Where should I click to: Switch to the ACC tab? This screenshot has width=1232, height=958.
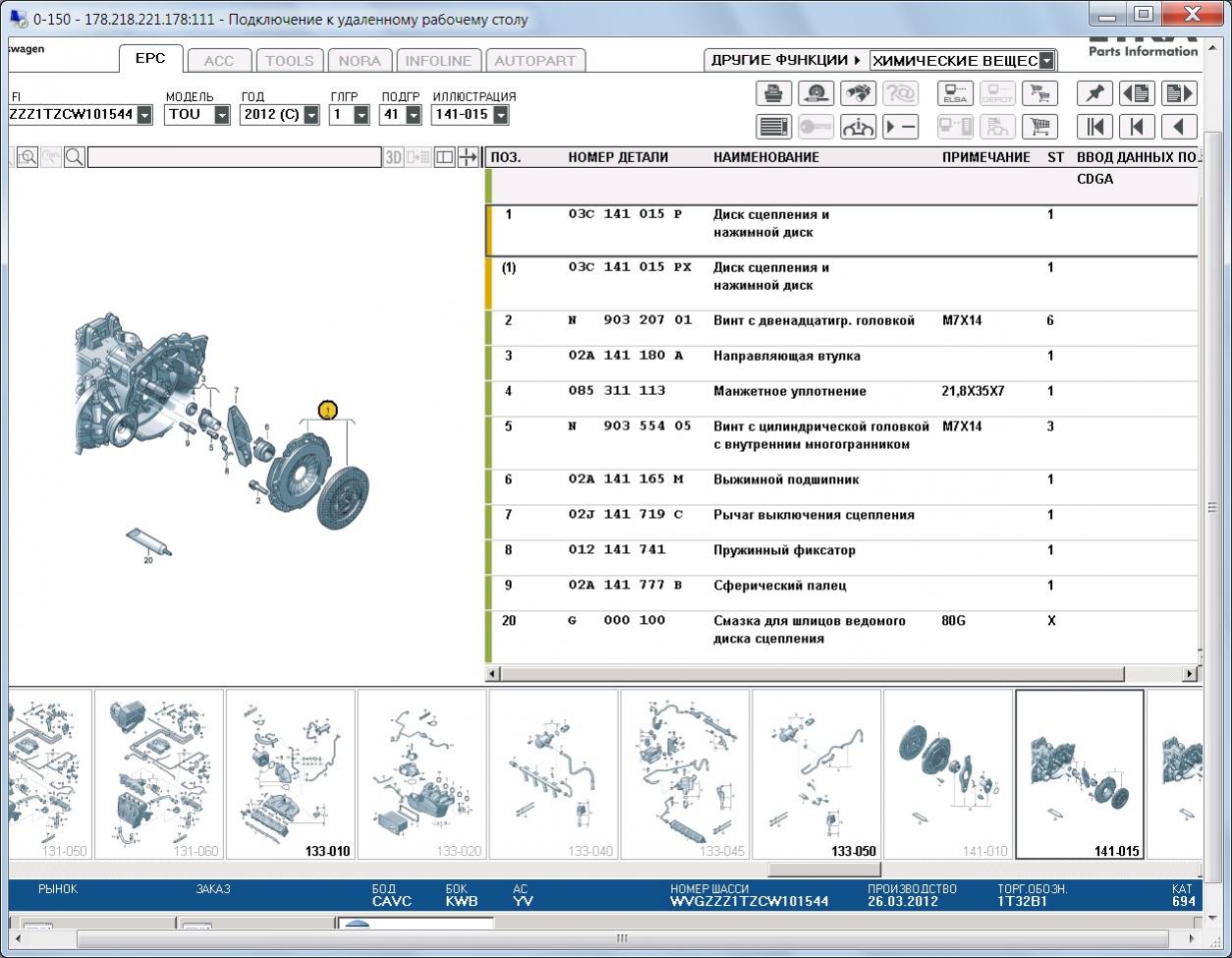pyautogui.click(x=219, y=61)
